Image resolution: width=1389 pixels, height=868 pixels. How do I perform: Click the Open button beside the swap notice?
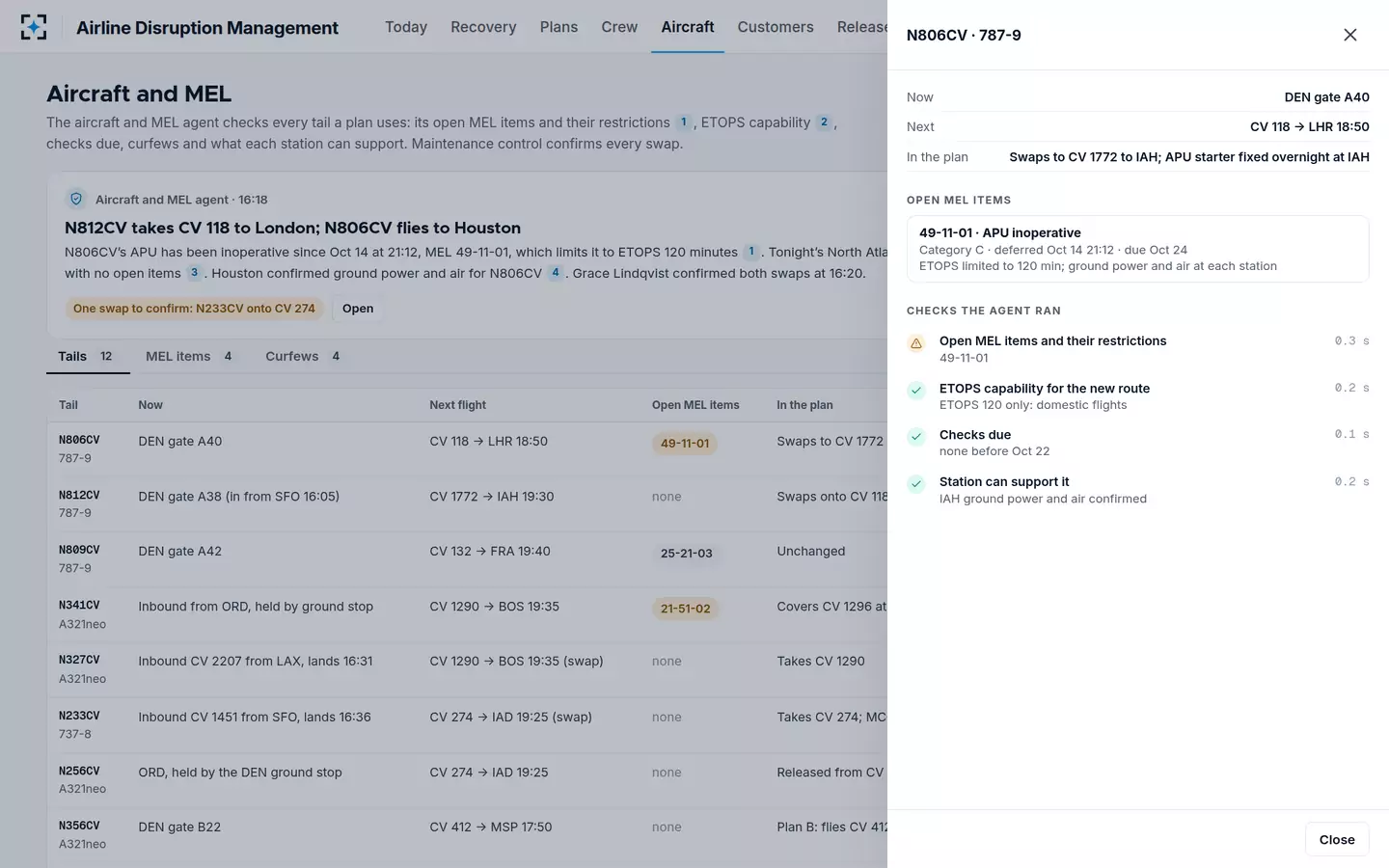click(x=358, y=309)
